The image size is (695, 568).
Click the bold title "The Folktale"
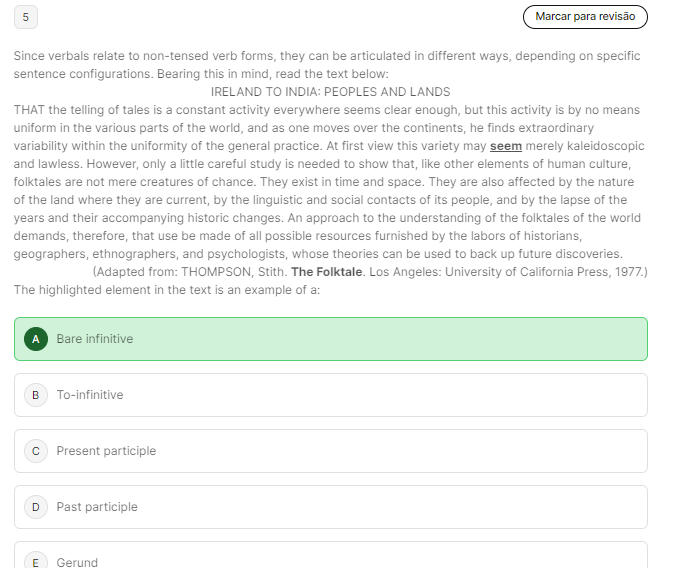(326, 272)
